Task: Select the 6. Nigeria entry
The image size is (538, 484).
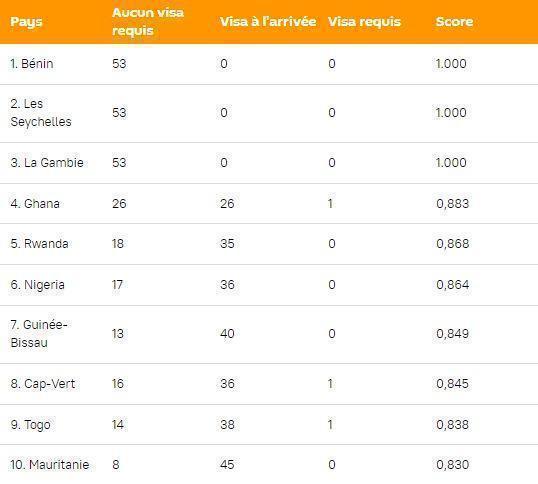Action: point(37,285)
